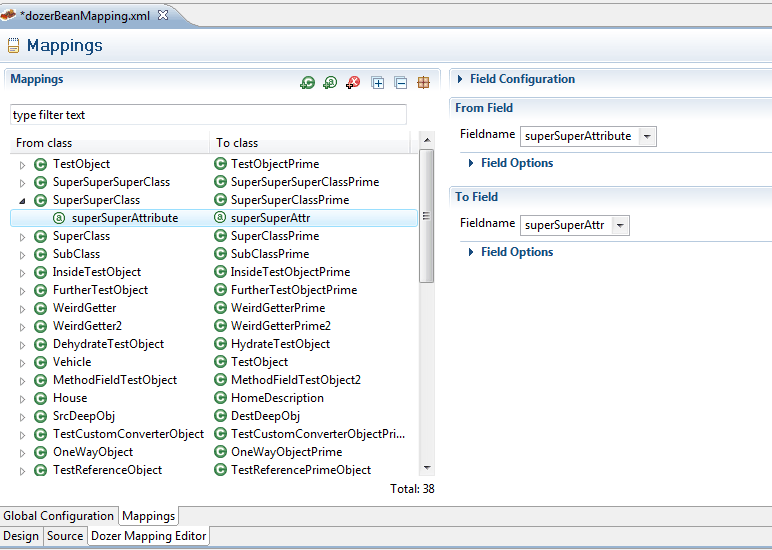Click the WeirdGetter class icon
This screenshot has width=772, height=550.
click(x=40, y=308)
